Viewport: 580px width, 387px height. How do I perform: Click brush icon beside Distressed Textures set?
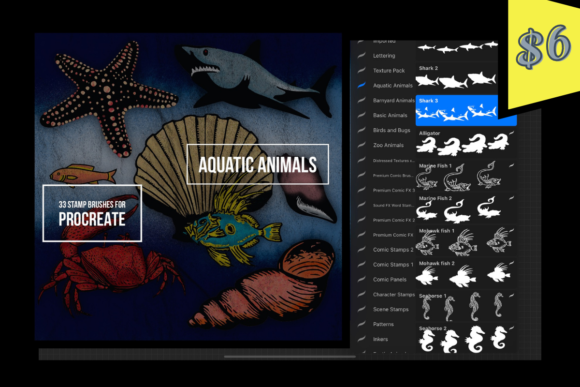tap(361, 160)
